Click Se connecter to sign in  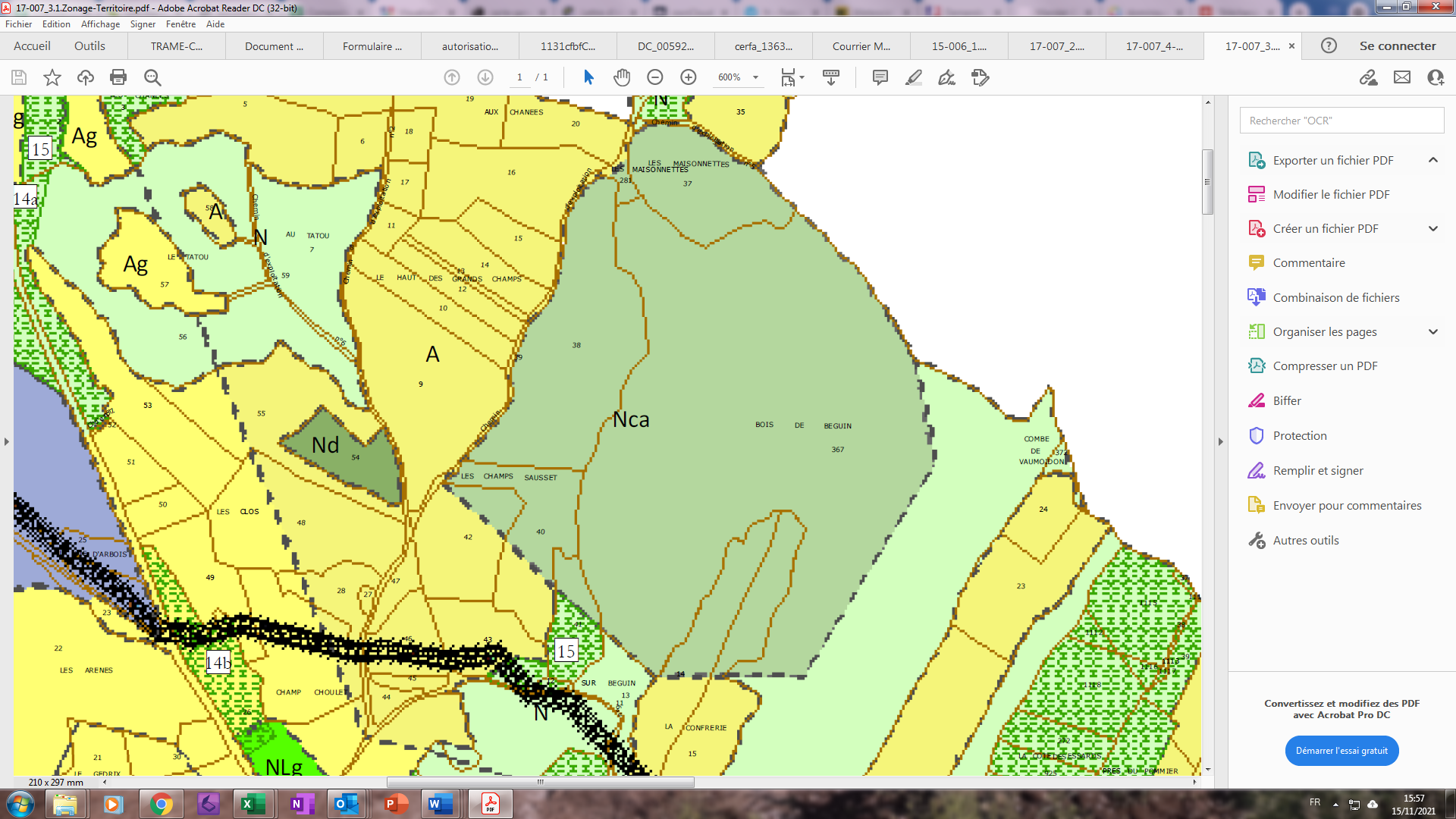click(x=1397, y=46)
